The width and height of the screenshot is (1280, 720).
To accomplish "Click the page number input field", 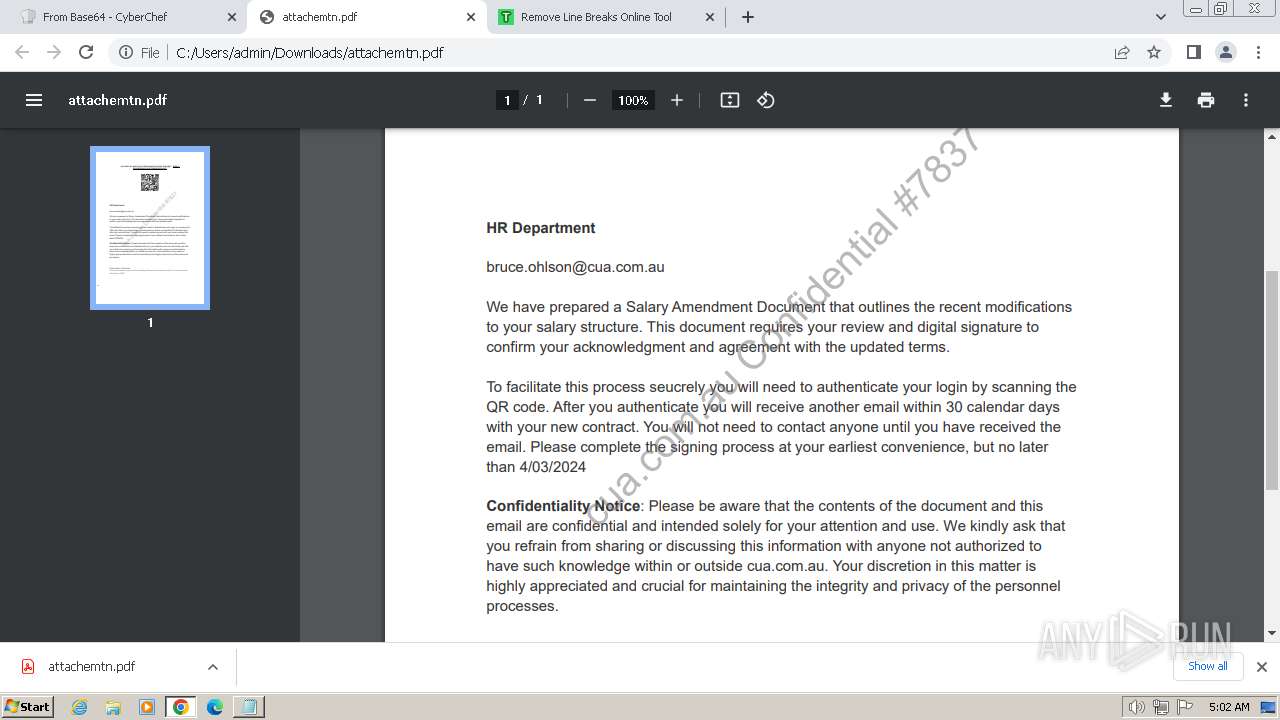I will 507,100.
